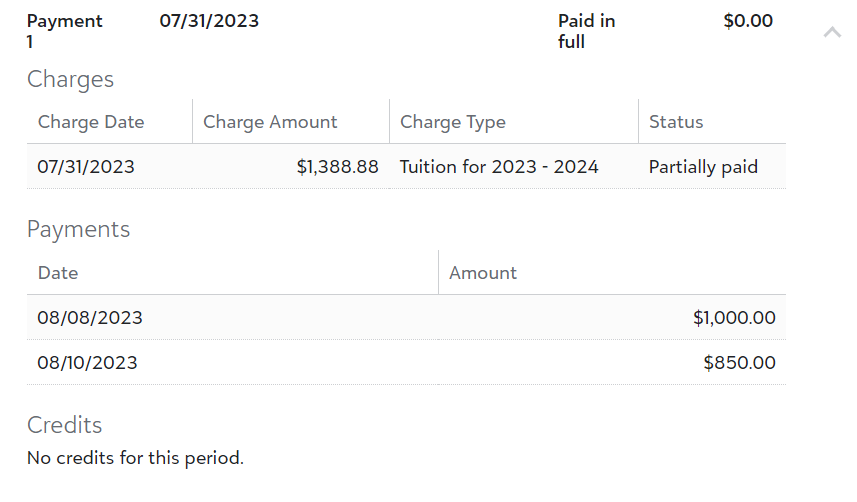Click the Status column header
The height and width of the screenshot is (502, 857).
(676, 122)
